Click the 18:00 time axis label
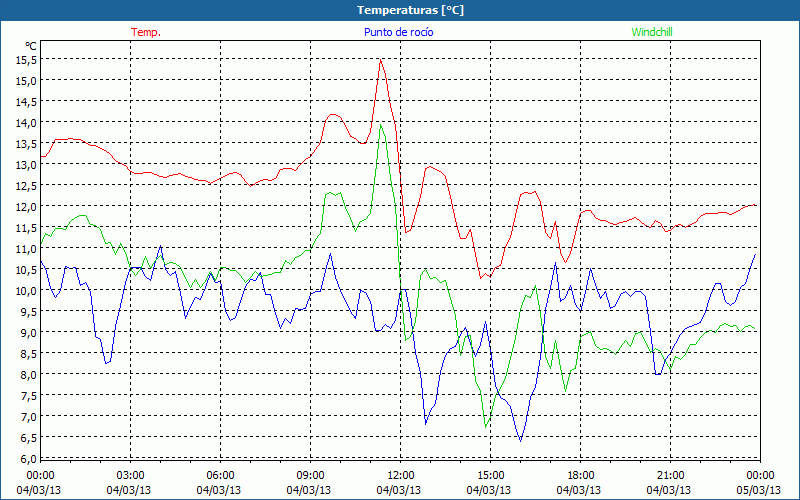Image resolution: width=800 pixels, height=500 pixels. [581, 476]
